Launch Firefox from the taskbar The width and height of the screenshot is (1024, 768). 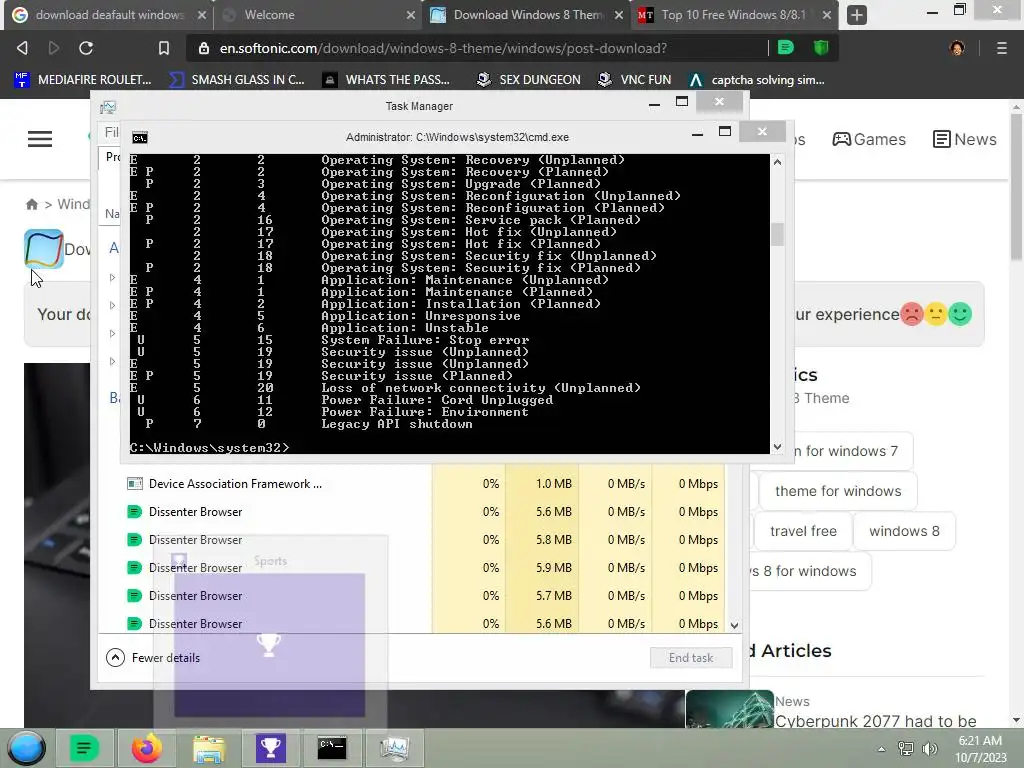146,748
